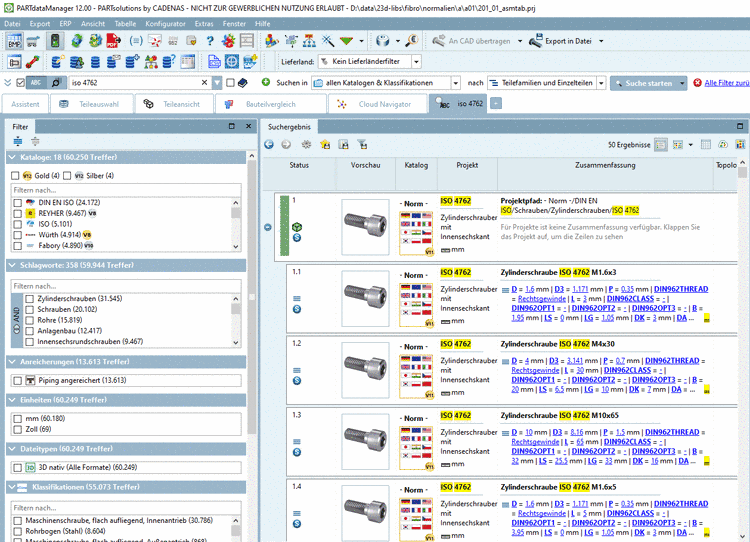Click the expand all filters icon
The image size is (750, 542).
[18, 142]
